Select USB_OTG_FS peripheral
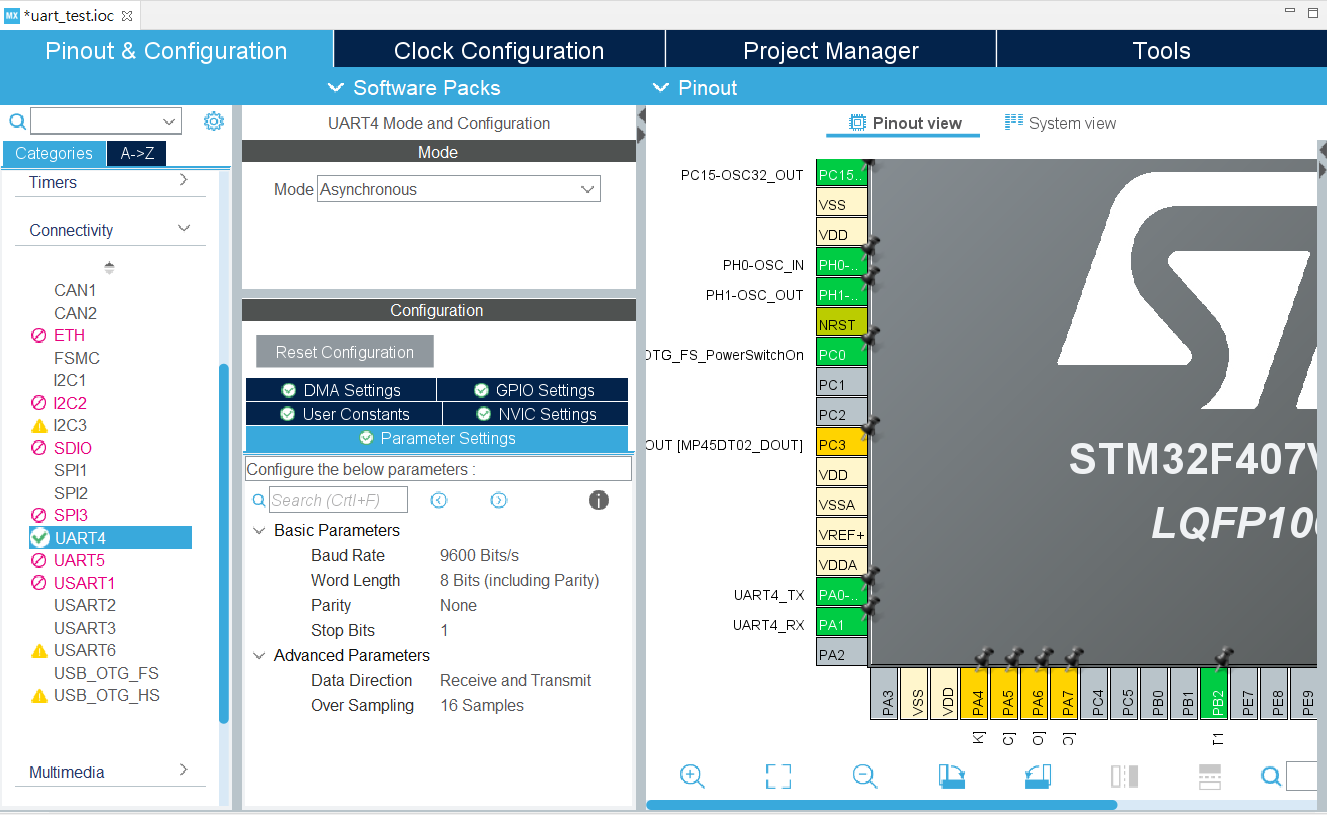Viewport: 1327px width, 815px height. coord(106,673)
